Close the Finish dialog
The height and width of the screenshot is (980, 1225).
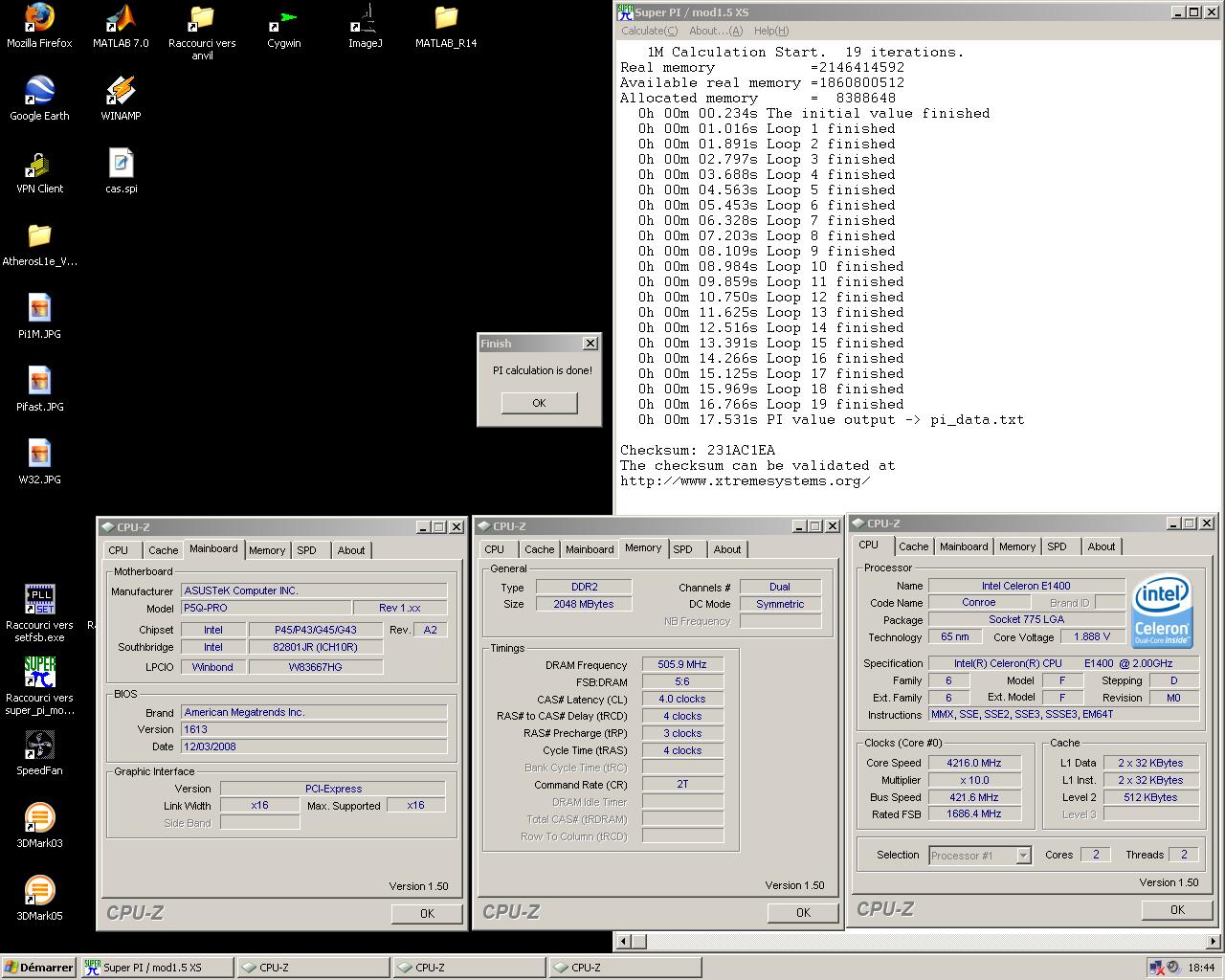pos(590,343)
